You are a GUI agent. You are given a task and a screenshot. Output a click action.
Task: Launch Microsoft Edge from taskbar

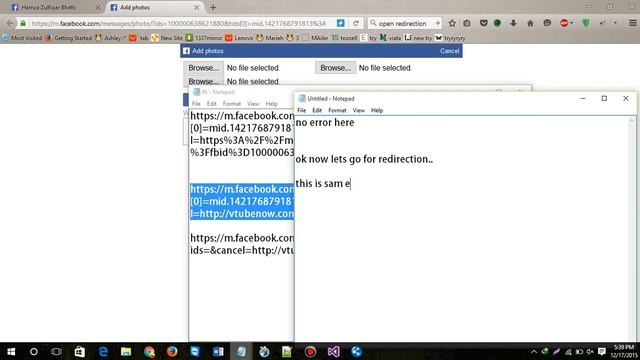pyautogui.click(x=102, y=351)
